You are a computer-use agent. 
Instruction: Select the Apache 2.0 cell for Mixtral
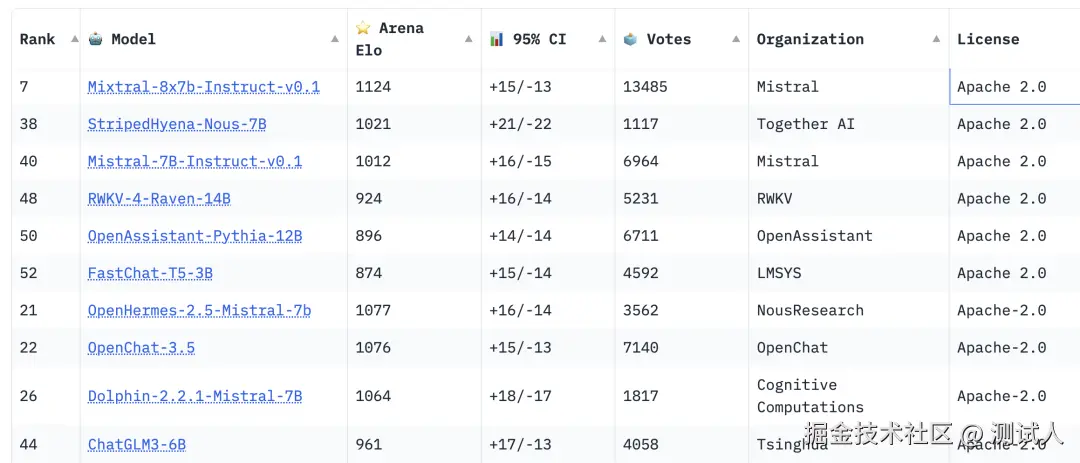tap(1001, 87)
